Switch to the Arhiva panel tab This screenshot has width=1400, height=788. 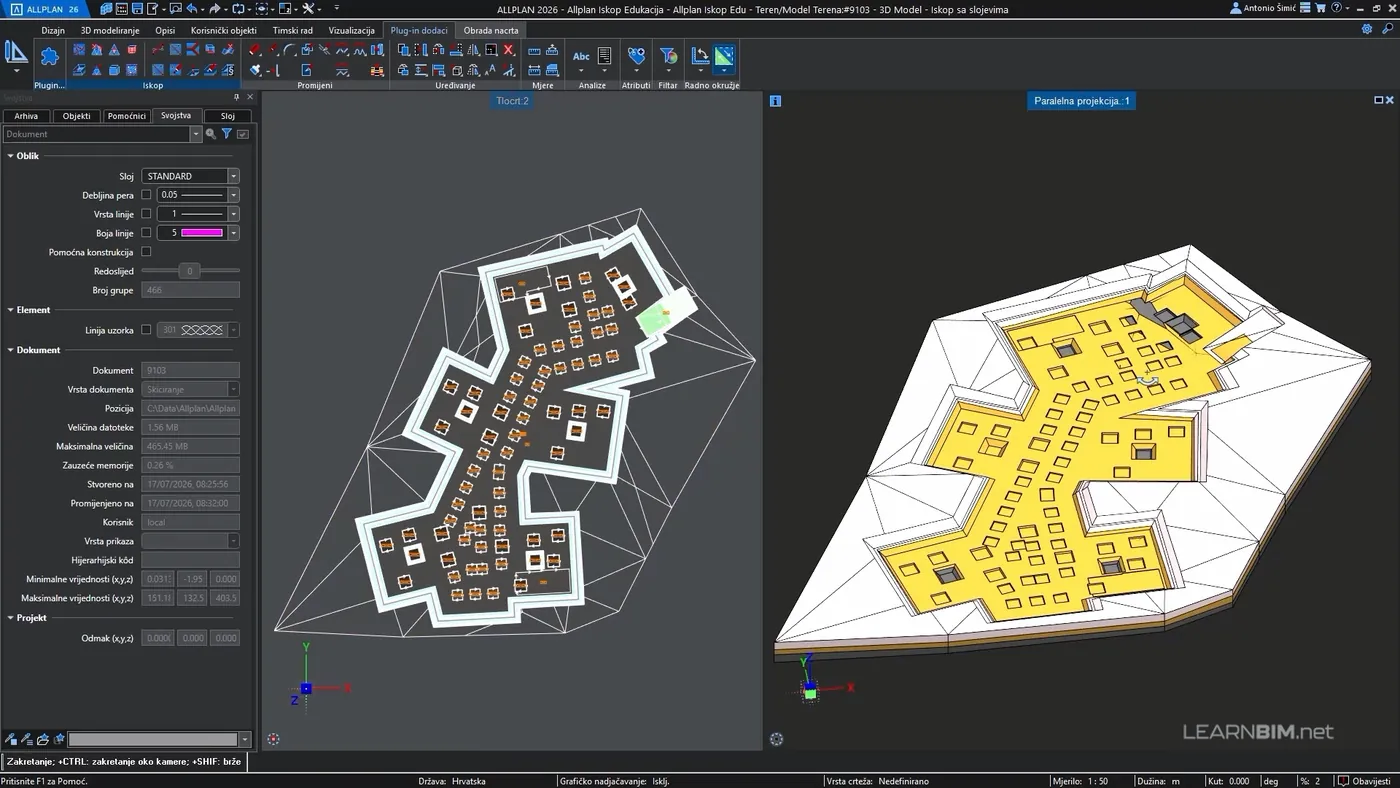[26, 116]
